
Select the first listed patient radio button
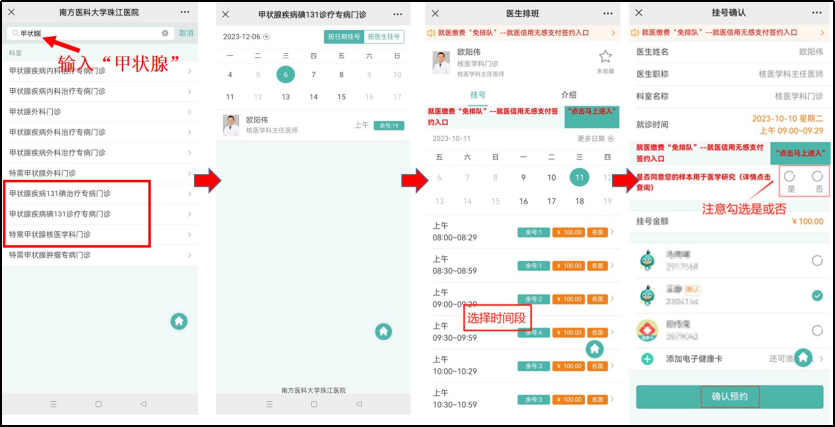coord(817,260)
